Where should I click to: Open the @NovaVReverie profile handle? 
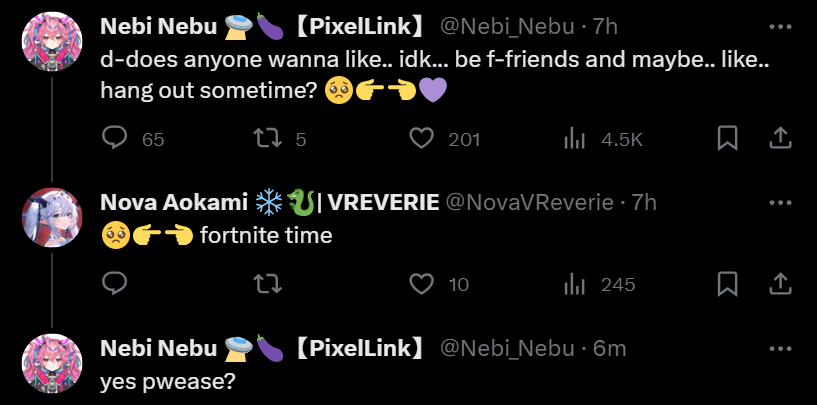pos(528,202)
